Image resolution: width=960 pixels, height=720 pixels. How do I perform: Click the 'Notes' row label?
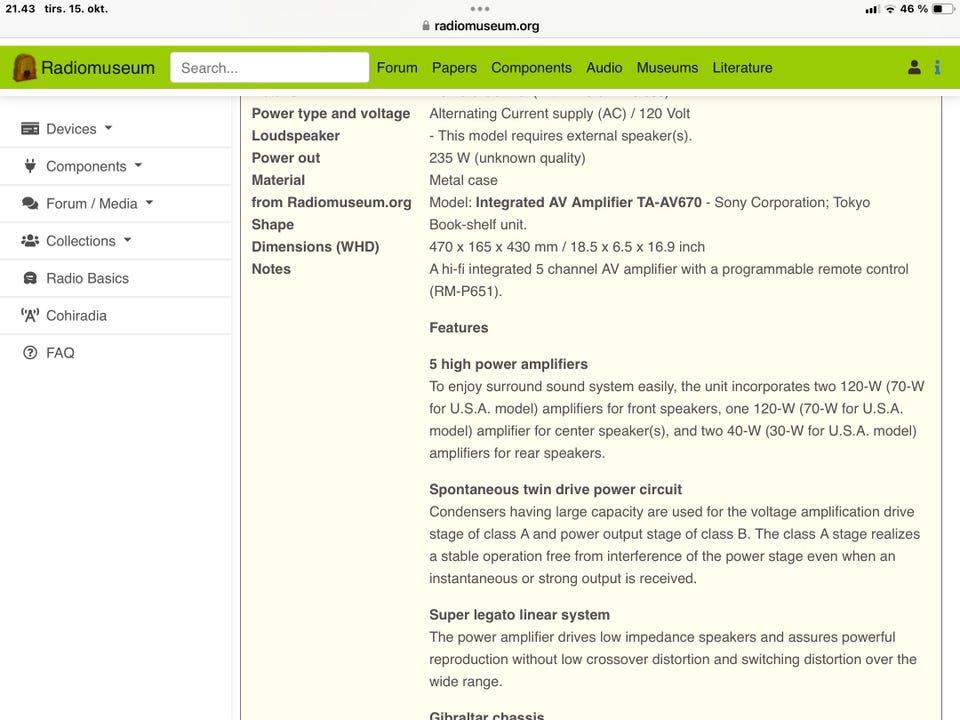pyautogui.click(x=271, y=269)
